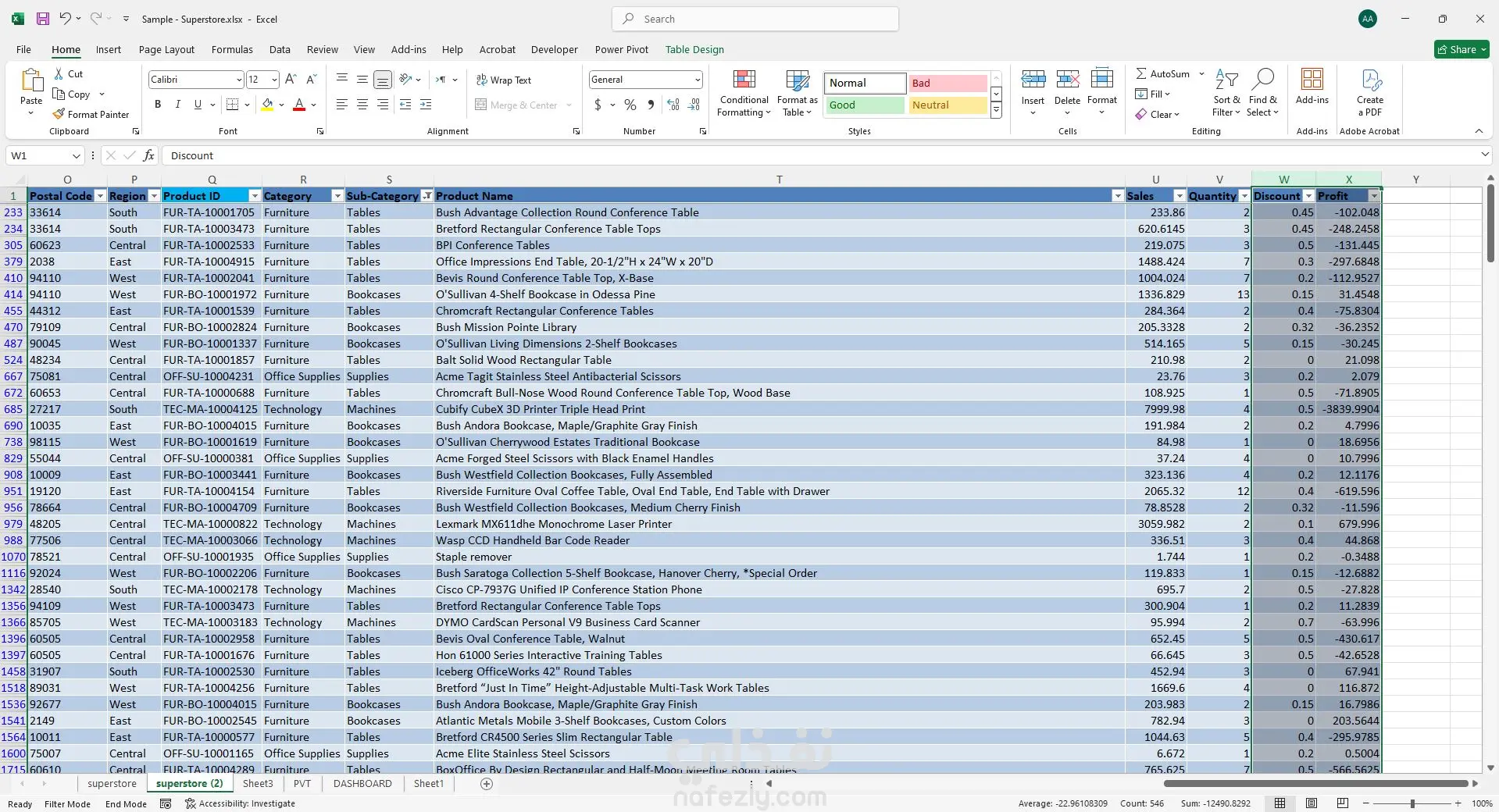Image resolution: width=1499 pixels, height=812 pixels.
Task: Toggle Bottom Align vertical alignment
Action: pos(382,80)
